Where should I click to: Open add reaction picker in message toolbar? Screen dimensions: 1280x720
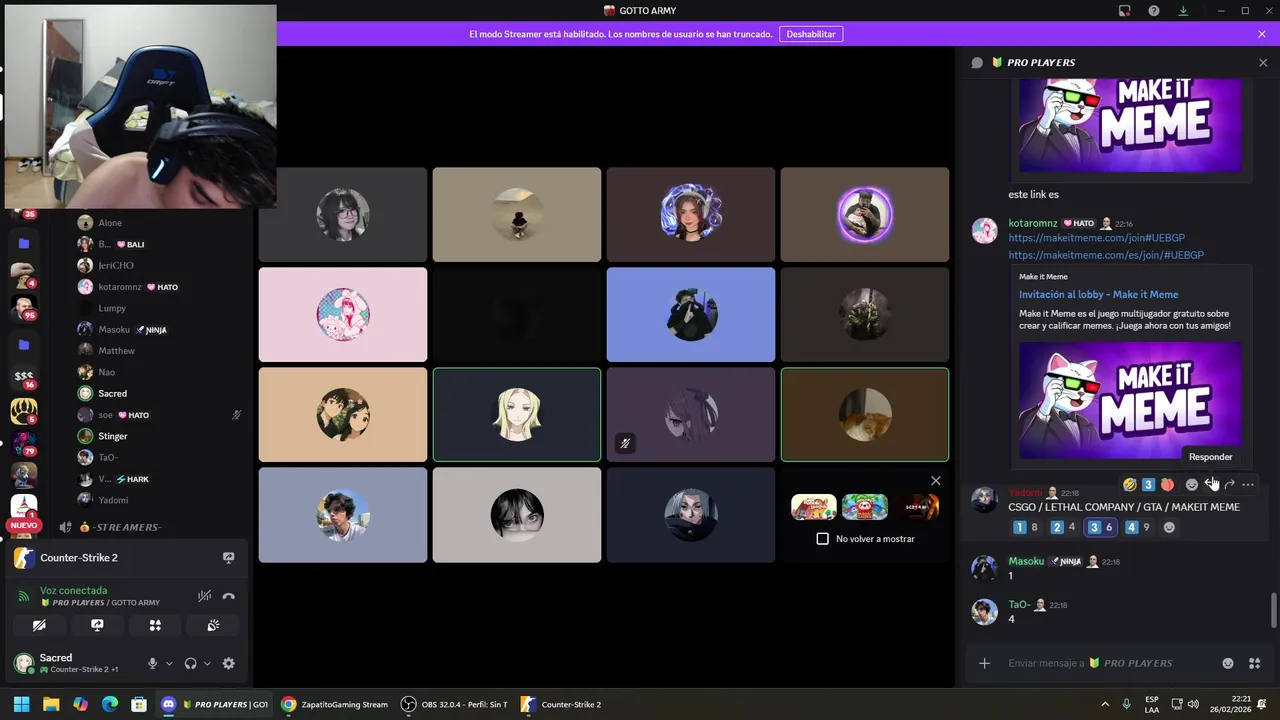[x=1191, y=484]
